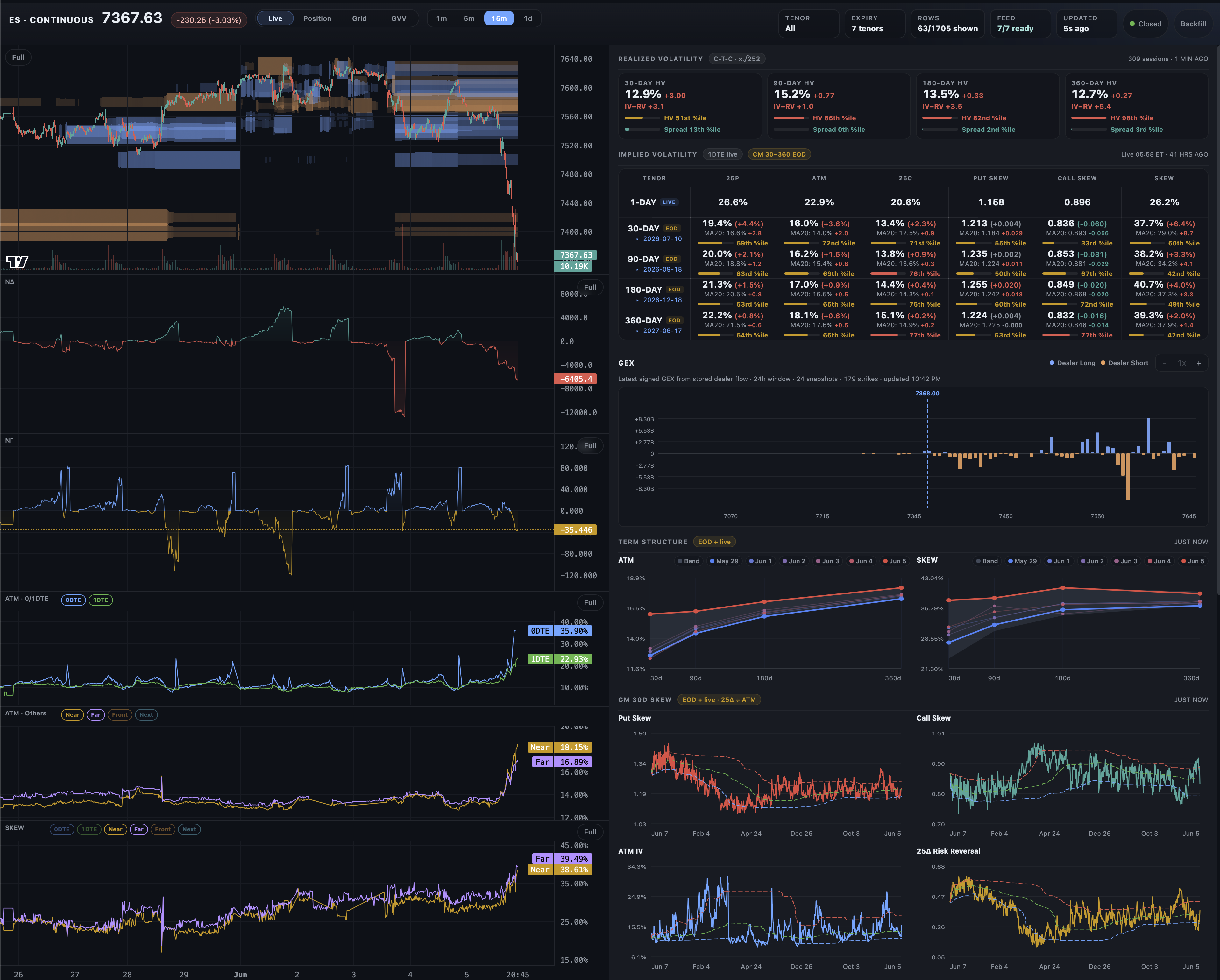
Task: Open the TENOR All filter
Action: click(809, 24)
